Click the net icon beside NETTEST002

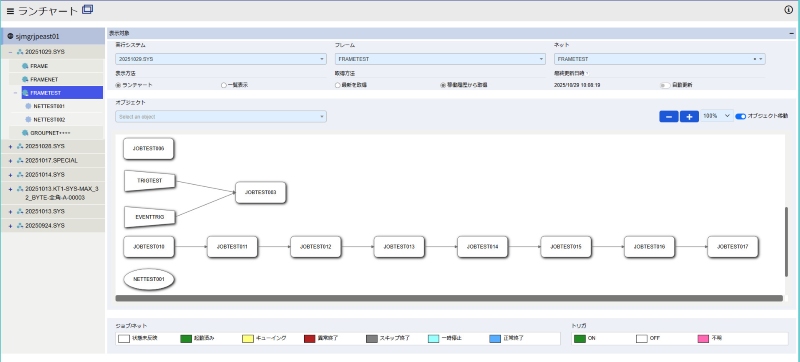(x=29, y=119)
